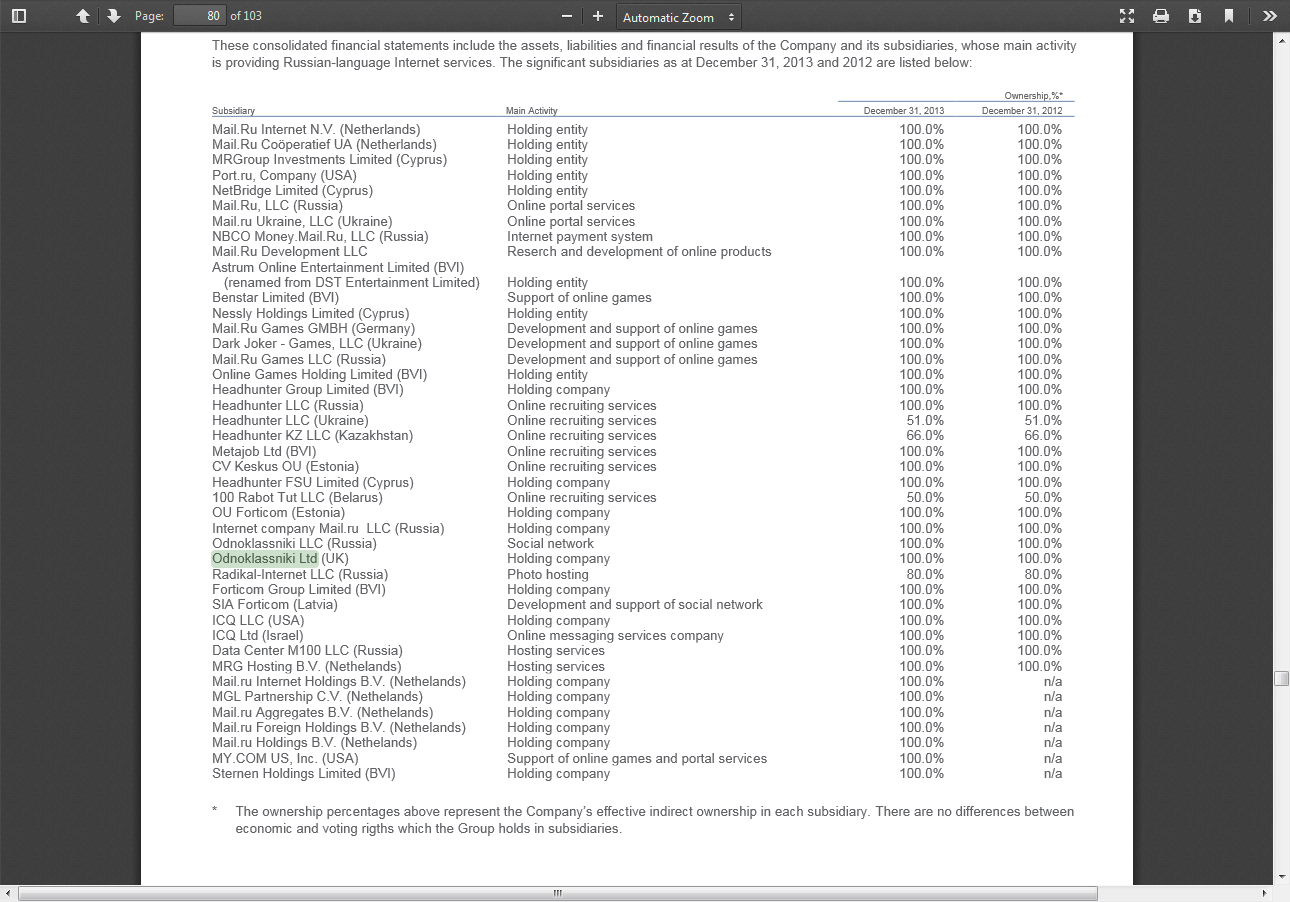This screenshot has width=1290, height=902.
Task: Click "Mail.Ru Coöperatief UA (Netherlands)"
Action: [x=324, y=145]
